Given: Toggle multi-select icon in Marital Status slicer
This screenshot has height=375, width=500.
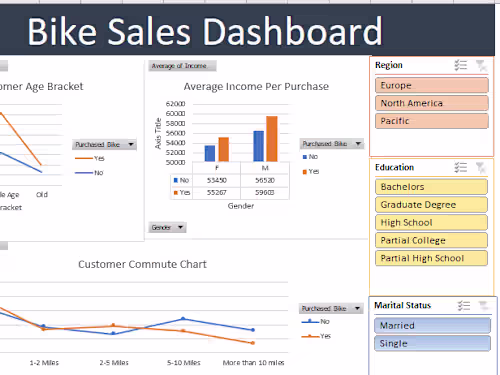Looking at the screenshot, I should pyautogui.click(x=464, y=305).
